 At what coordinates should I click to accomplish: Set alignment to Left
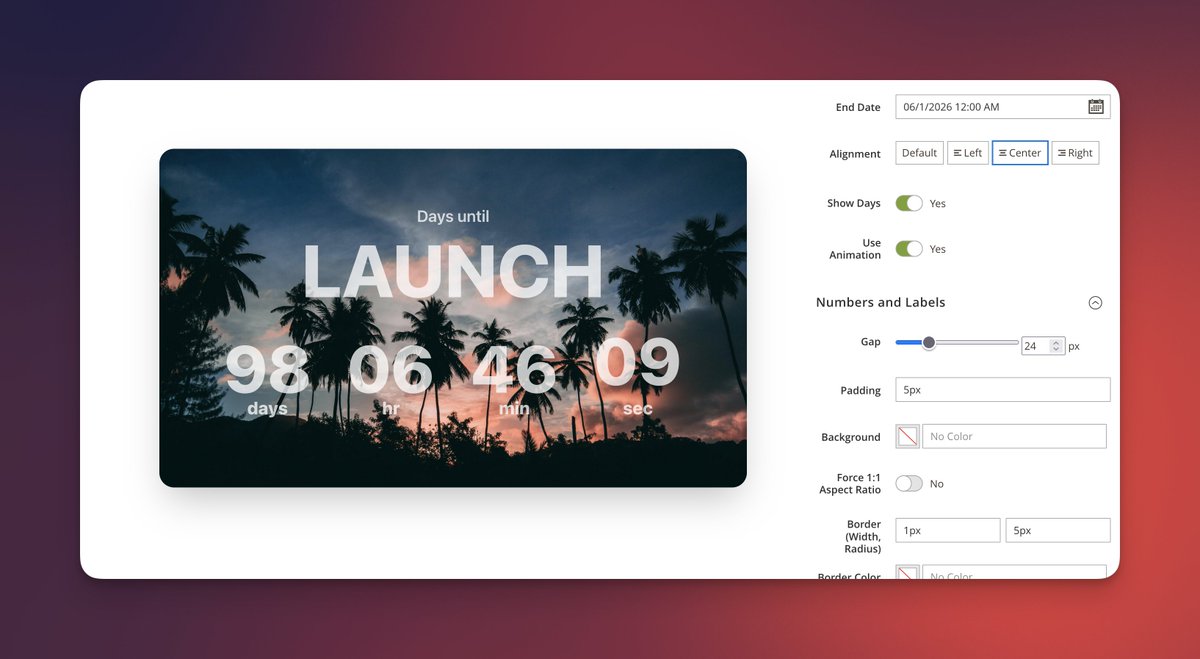click(967, 153)
